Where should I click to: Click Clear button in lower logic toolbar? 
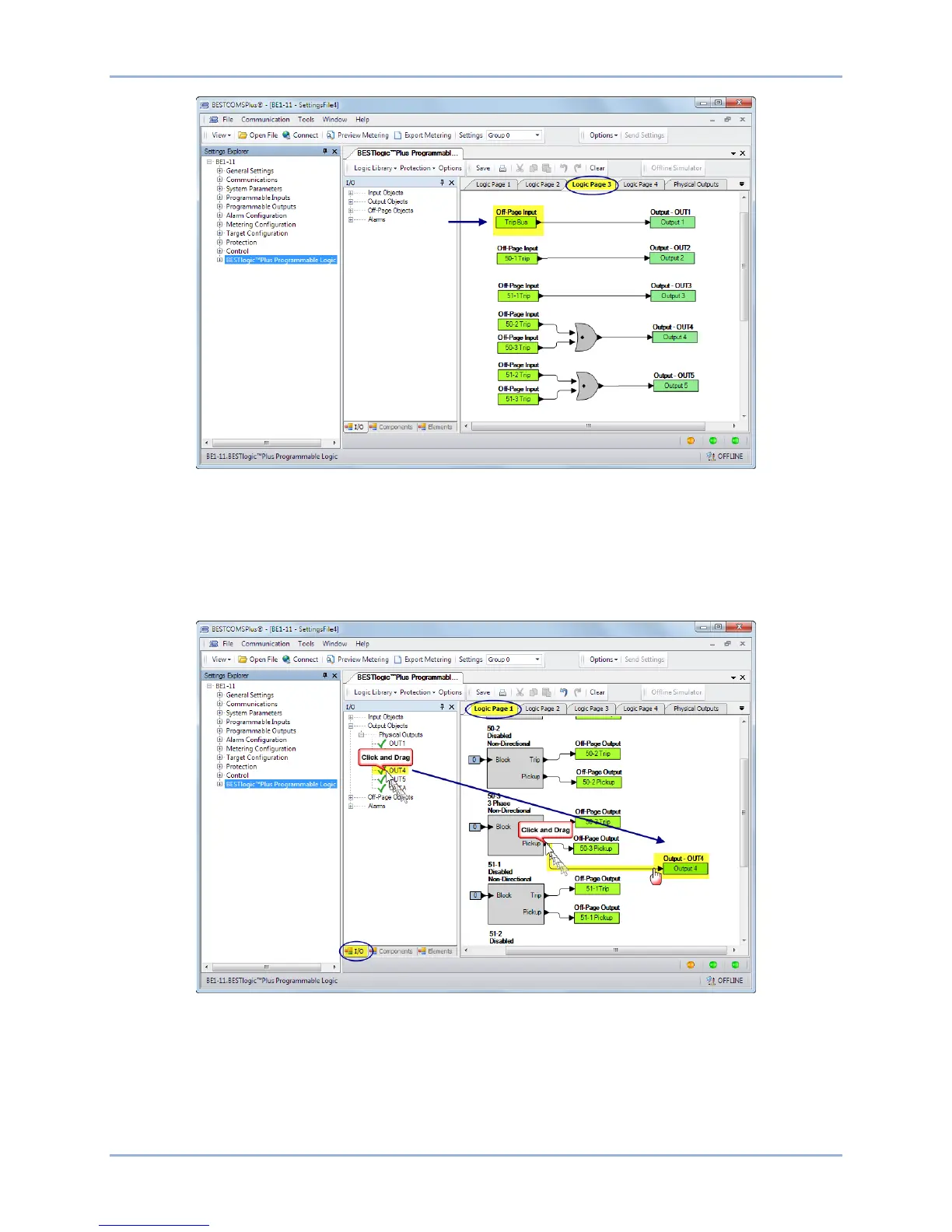tap(597, 692)
